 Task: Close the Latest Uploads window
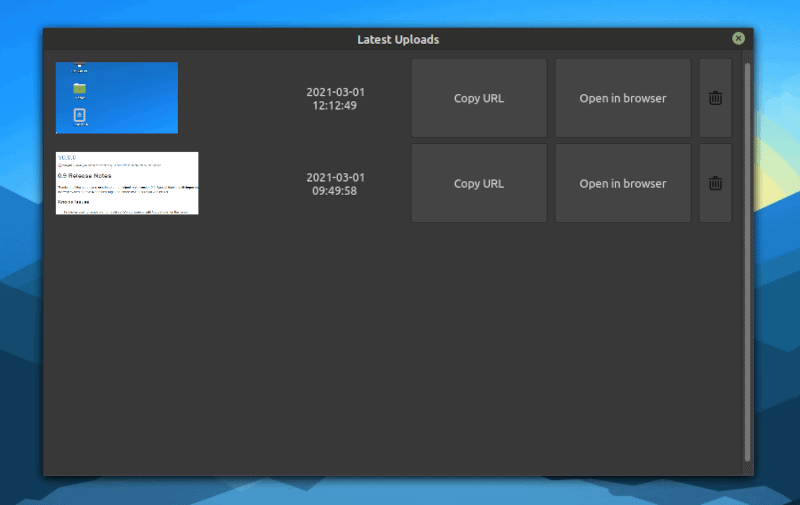738,39
